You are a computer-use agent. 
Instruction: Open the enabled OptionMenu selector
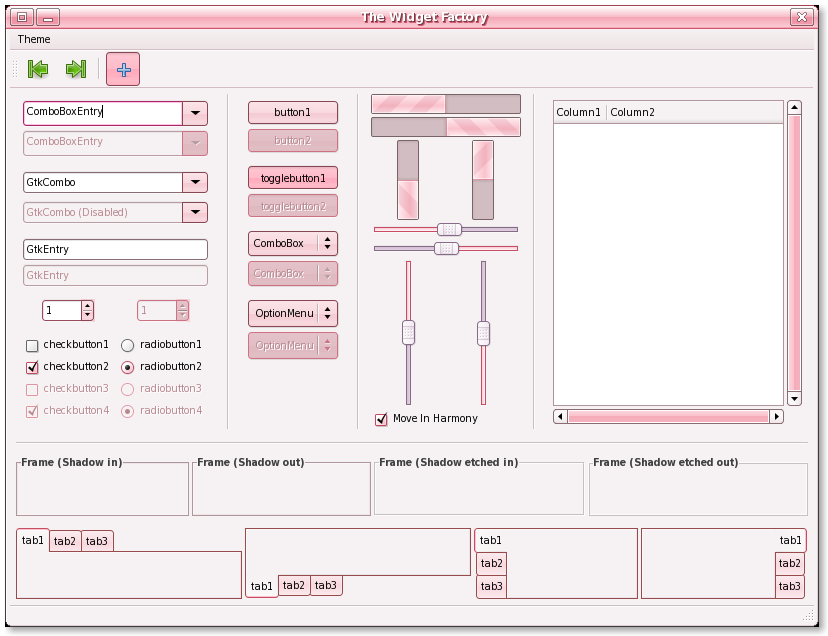[293, 313]
